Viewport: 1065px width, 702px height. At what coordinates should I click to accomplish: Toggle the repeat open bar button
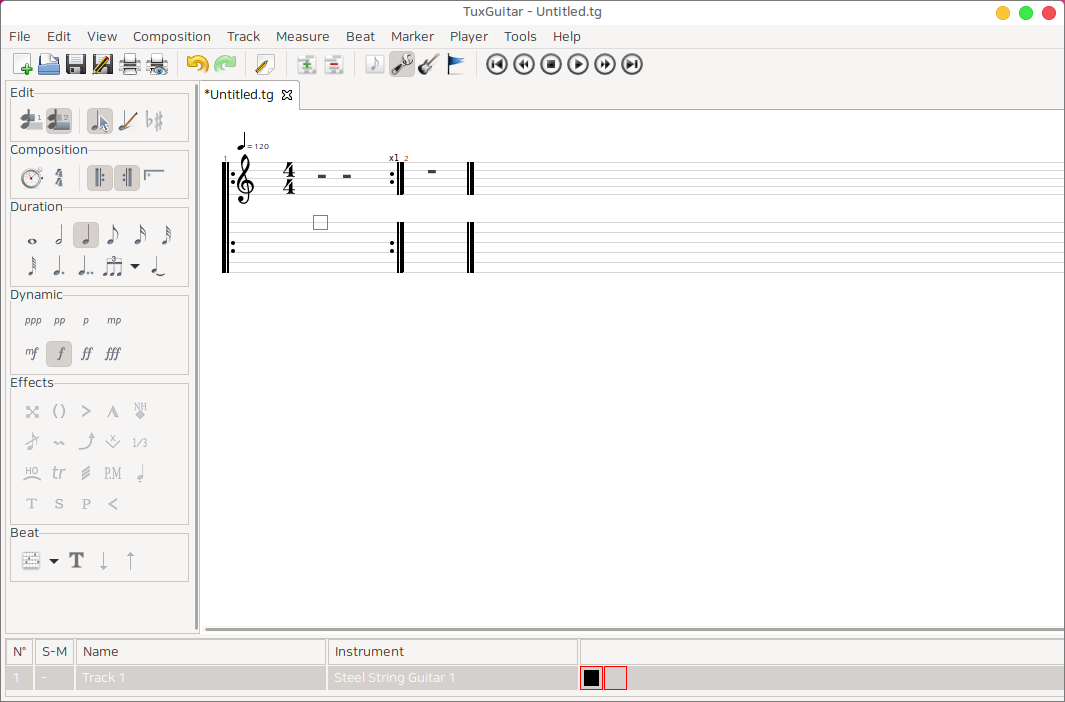(x=99, y=178)
